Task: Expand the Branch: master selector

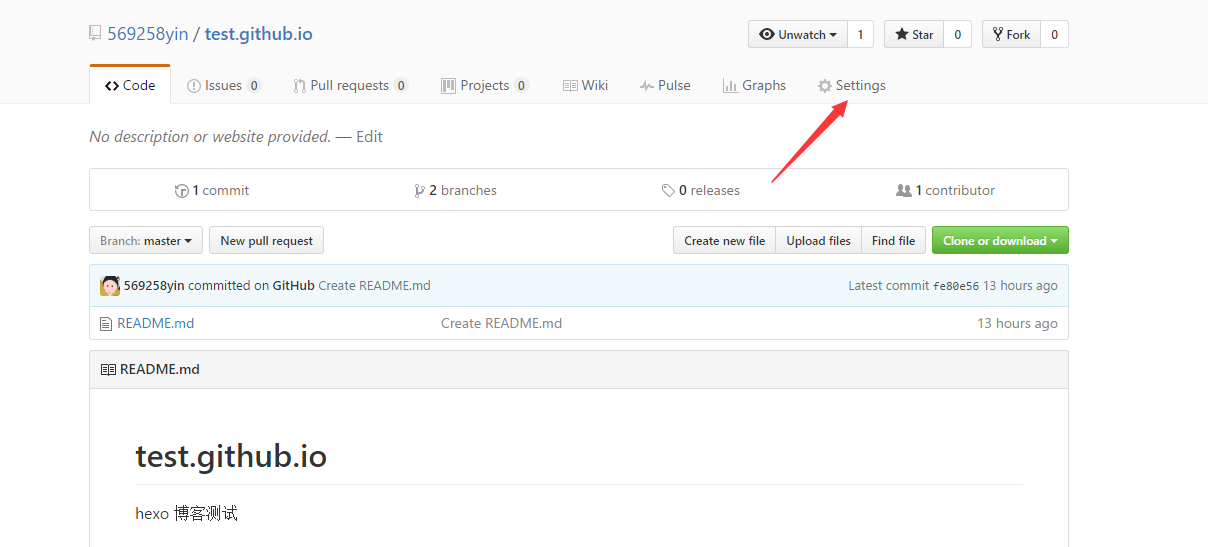Action: pyautogui.click(x=146, y=241)
